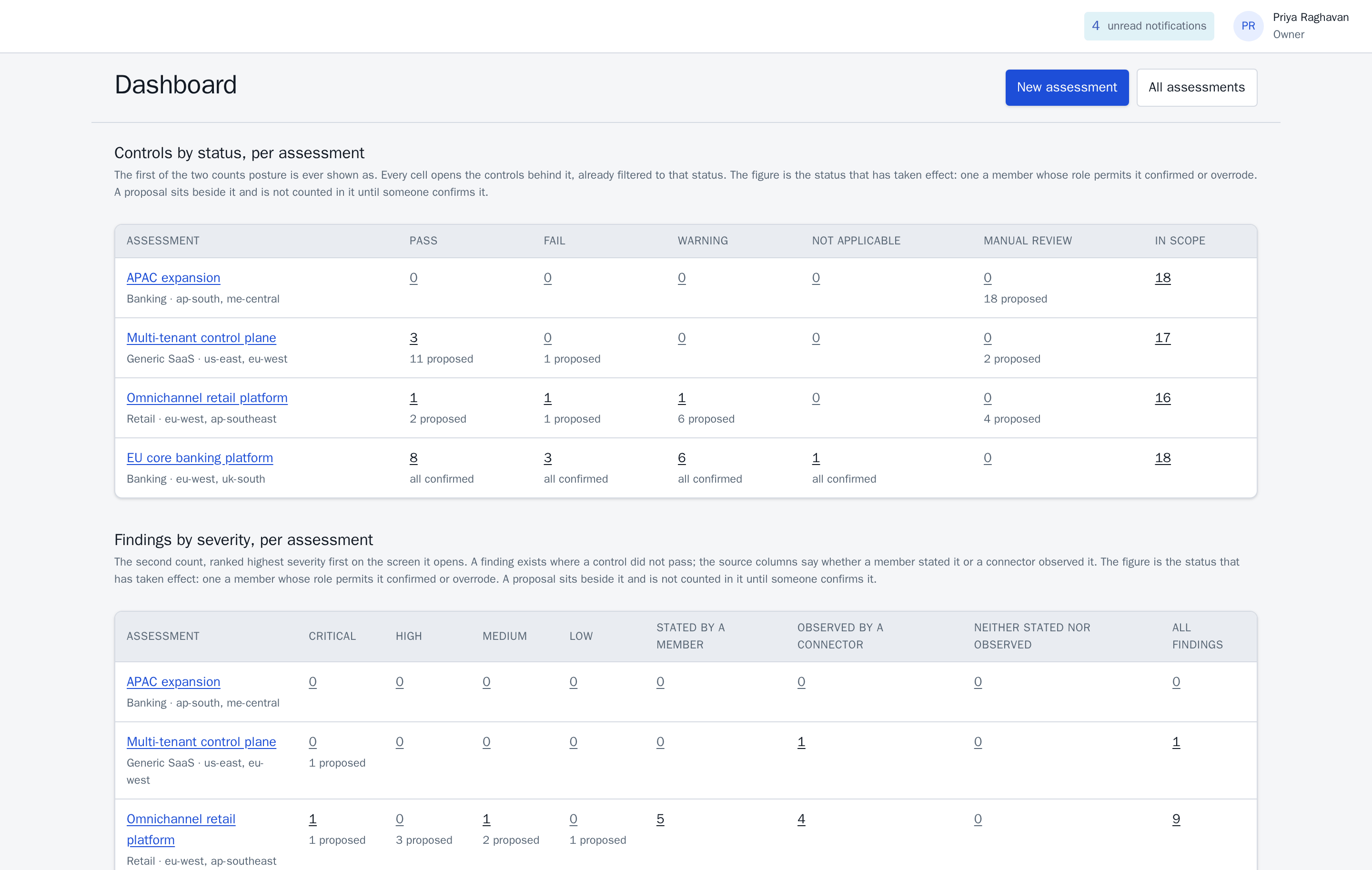This screenshot has width=1372, height=870.
Task: Click the '6 proposed' note under Omnichannel Warning
Action: pyautogui.click(x=706, y=419)
